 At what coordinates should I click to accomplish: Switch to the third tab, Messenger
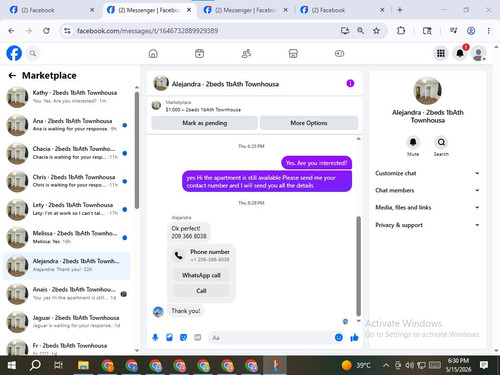click(x=246, y=10)
